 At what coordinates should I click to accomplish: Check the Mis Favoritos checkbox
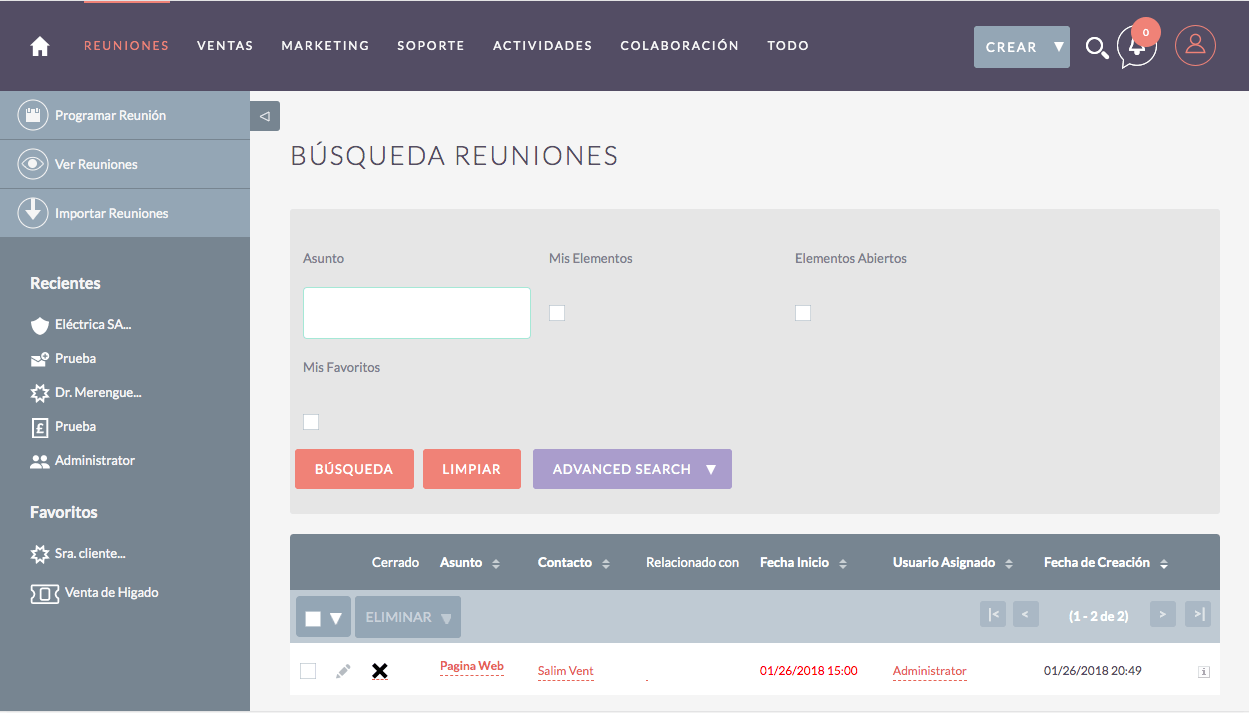tap(311, 422)
